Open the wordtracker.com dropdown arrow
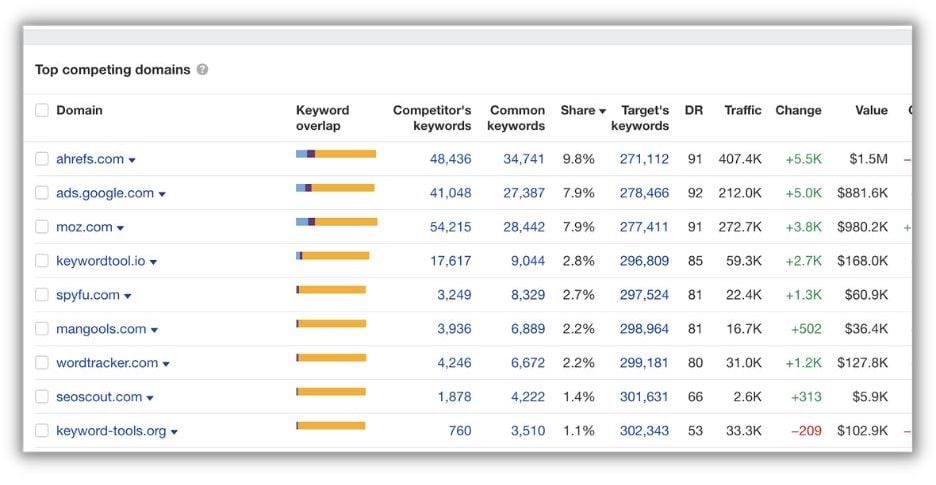 pos(166,364)
